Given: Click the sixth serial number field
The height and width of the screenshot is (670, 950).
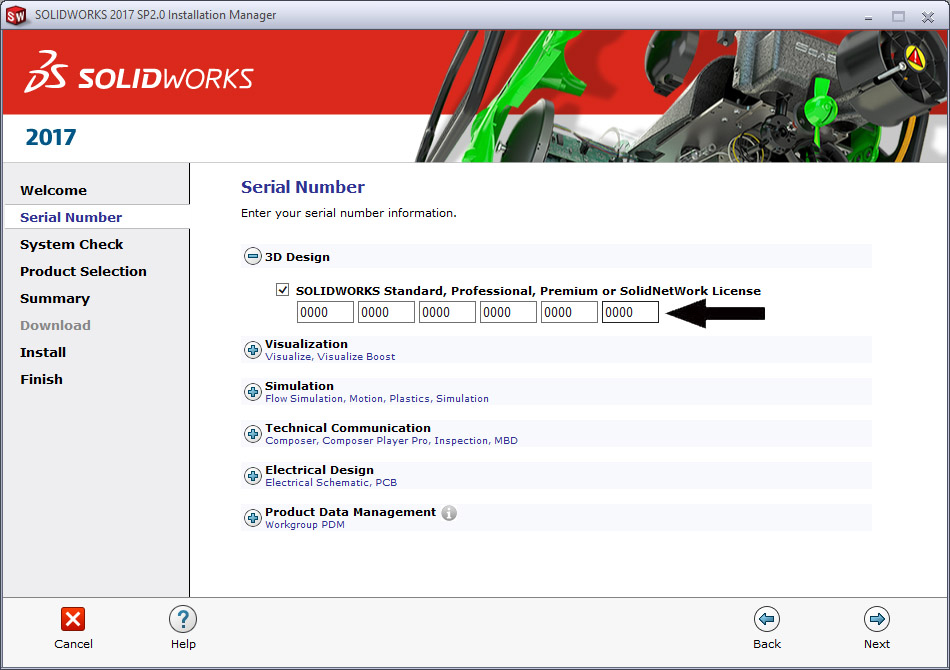Looking at the screenshot, I should tap(630, 312).
